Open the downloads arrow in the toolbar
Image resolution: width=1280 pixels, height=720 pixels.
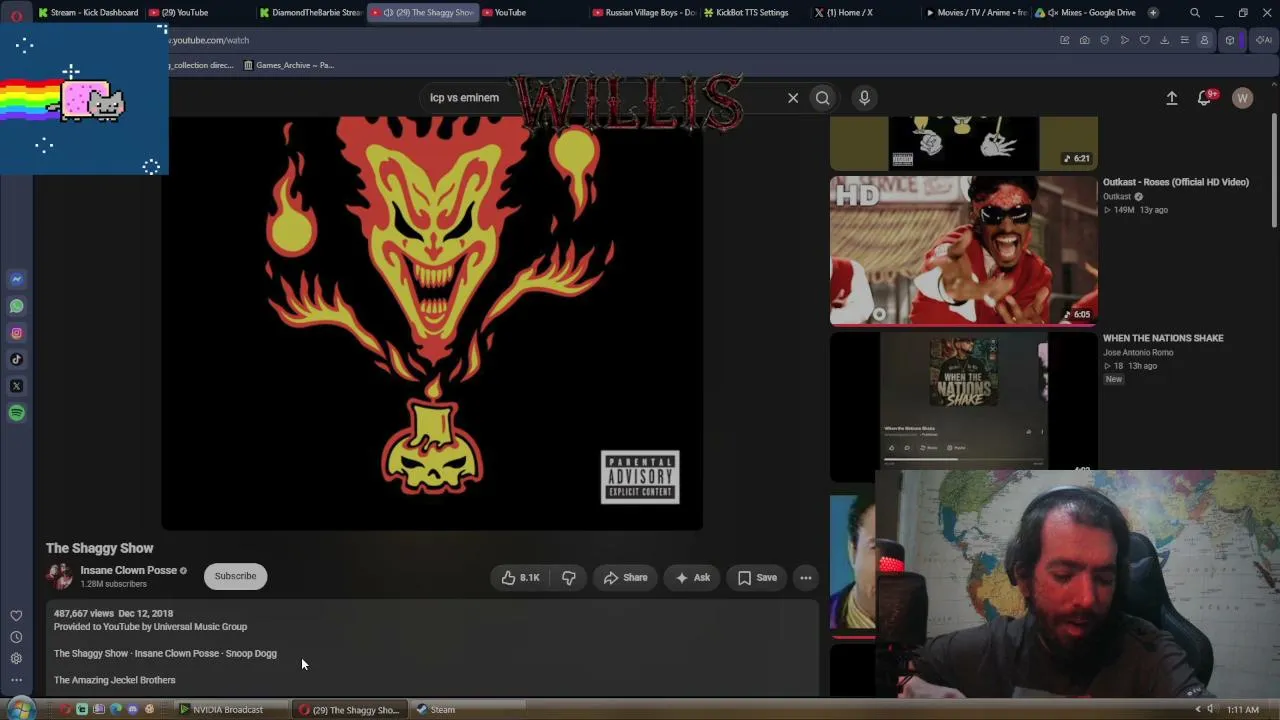pos(1164,40)
